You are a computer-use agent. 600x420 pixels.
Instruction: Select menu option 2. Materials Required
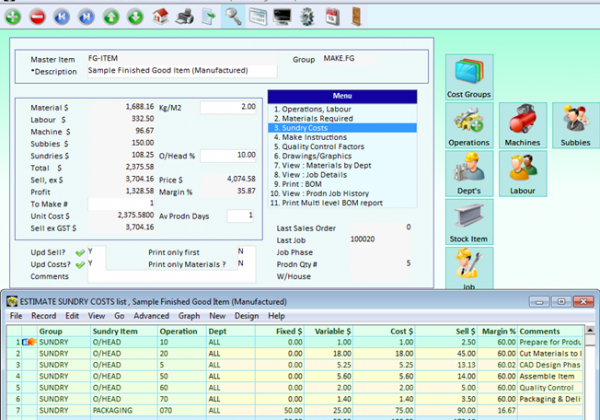tap(342, 119)
